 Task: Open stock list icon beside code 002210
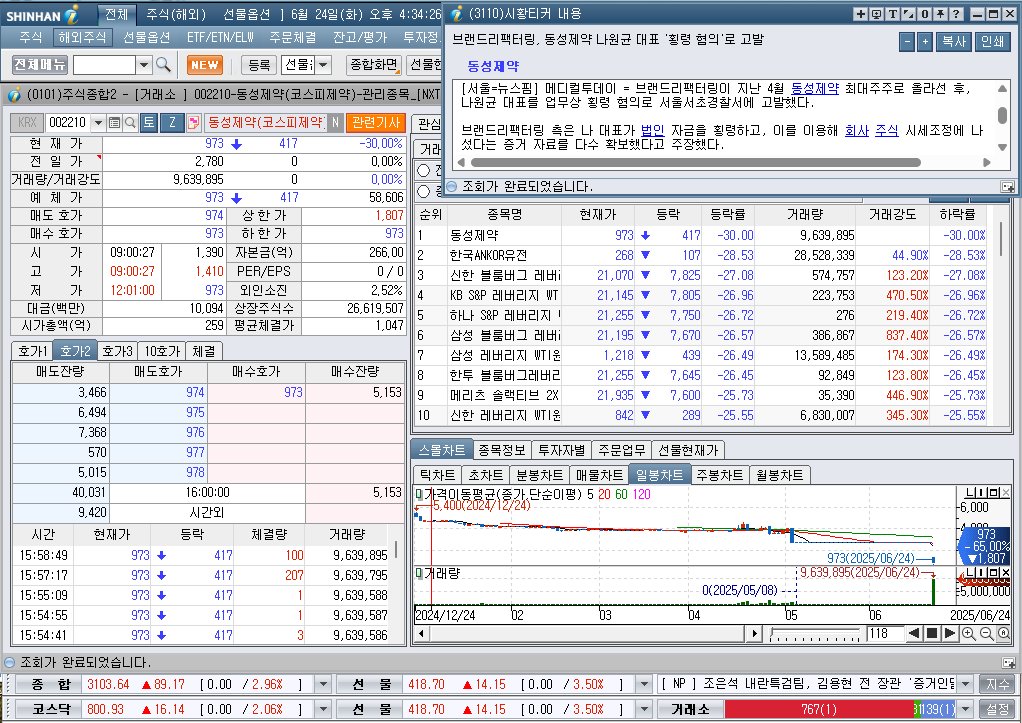[x=115, y=123]
